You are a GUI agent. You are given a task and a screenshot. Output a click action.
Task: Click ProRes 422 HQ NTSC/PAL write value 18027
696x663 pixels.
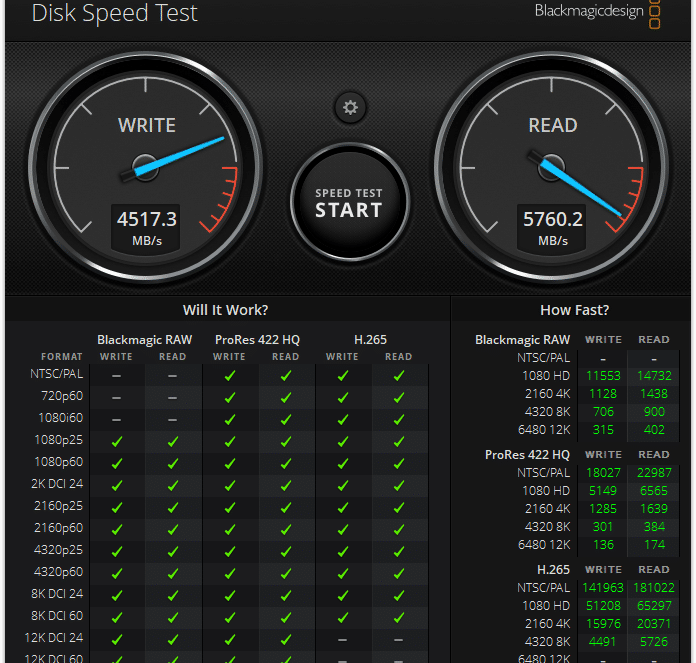[603, 473]
